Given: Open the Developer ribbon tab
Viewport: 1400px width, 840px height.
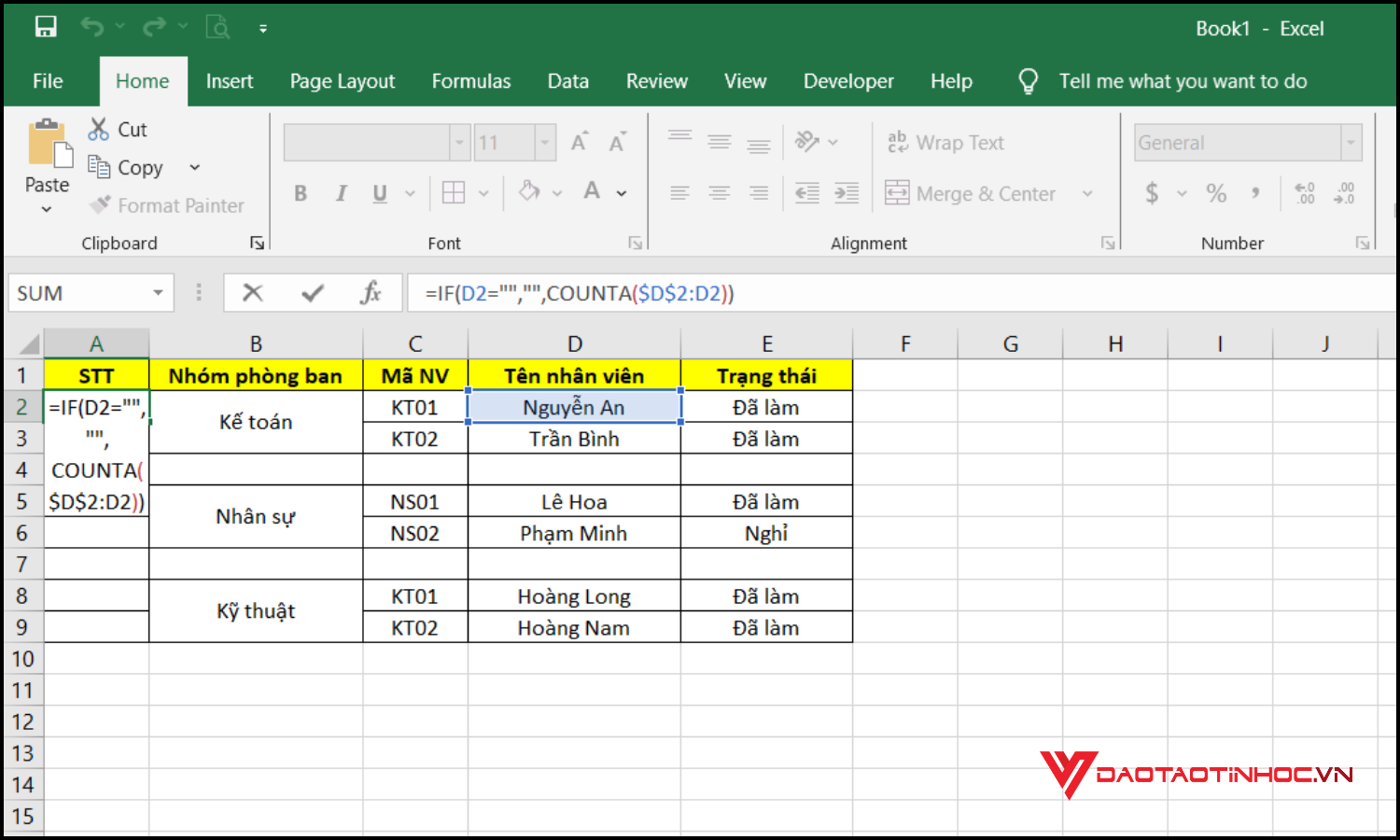Looking at the screenshot, I should (847, 81).
